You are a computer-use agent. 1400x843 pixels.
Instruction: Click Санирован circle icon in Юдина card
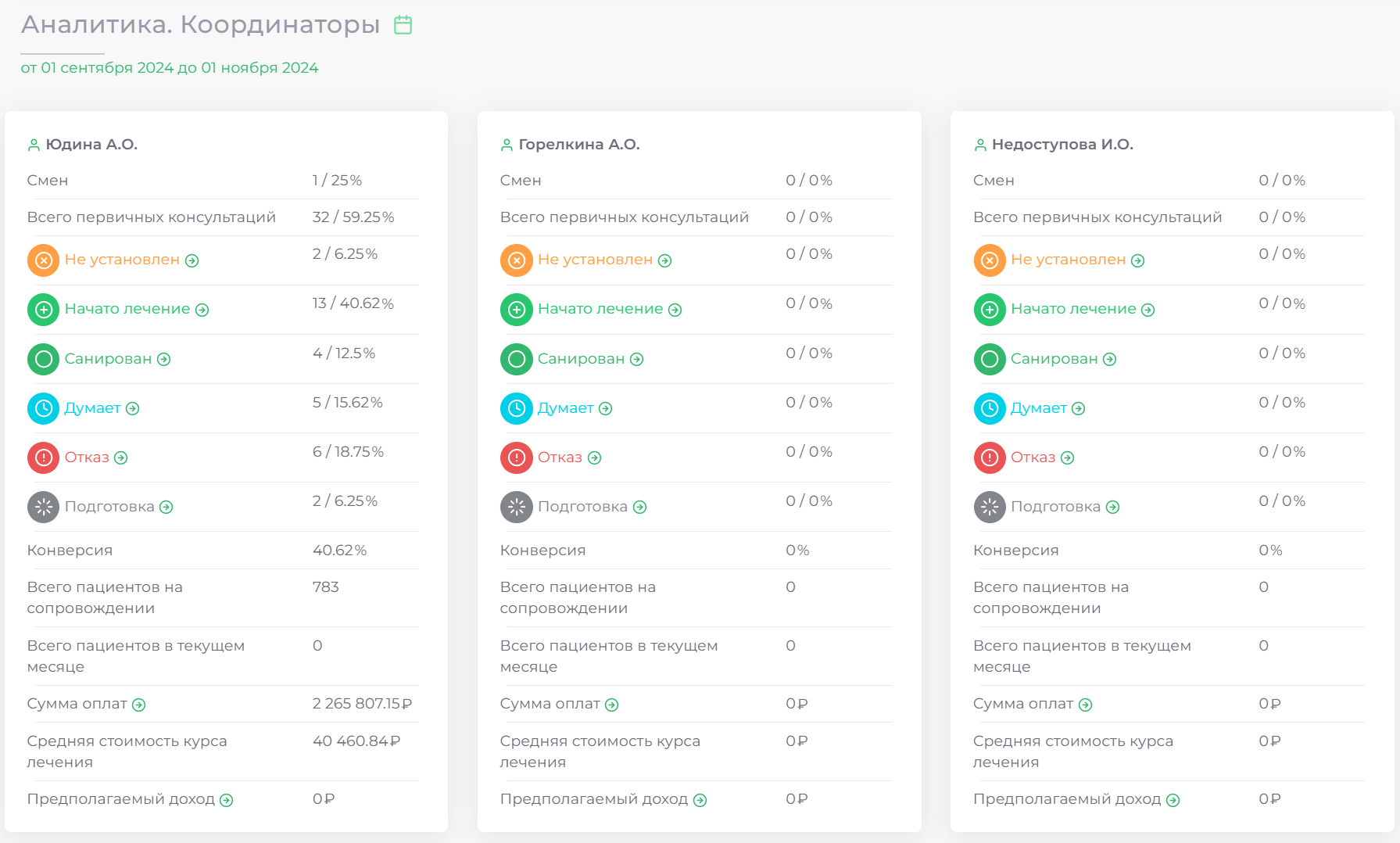pyautogui.click(x=44, y=359)
